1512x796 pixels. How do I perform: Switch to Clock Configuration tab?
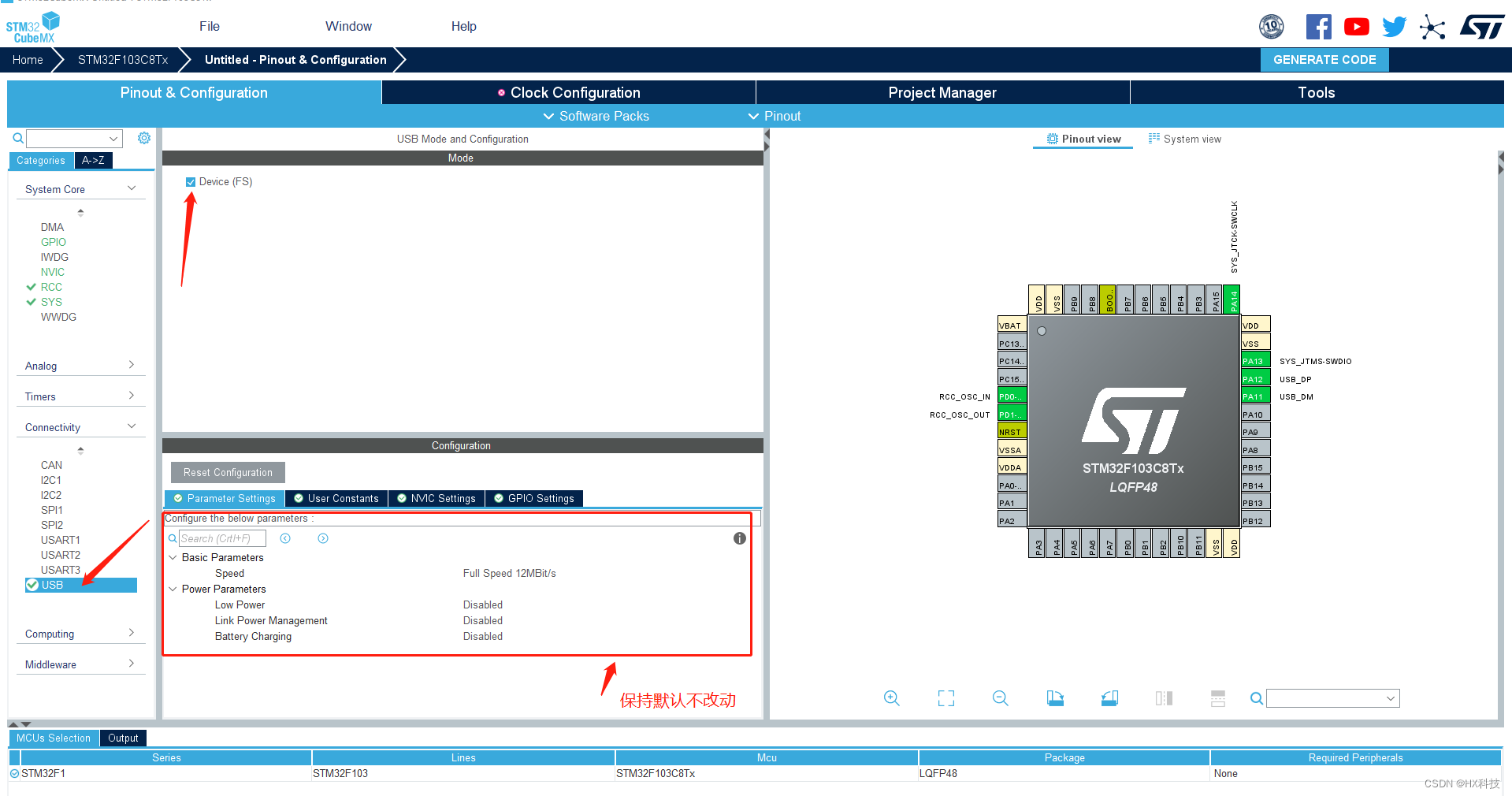click(x=569, y=92)
